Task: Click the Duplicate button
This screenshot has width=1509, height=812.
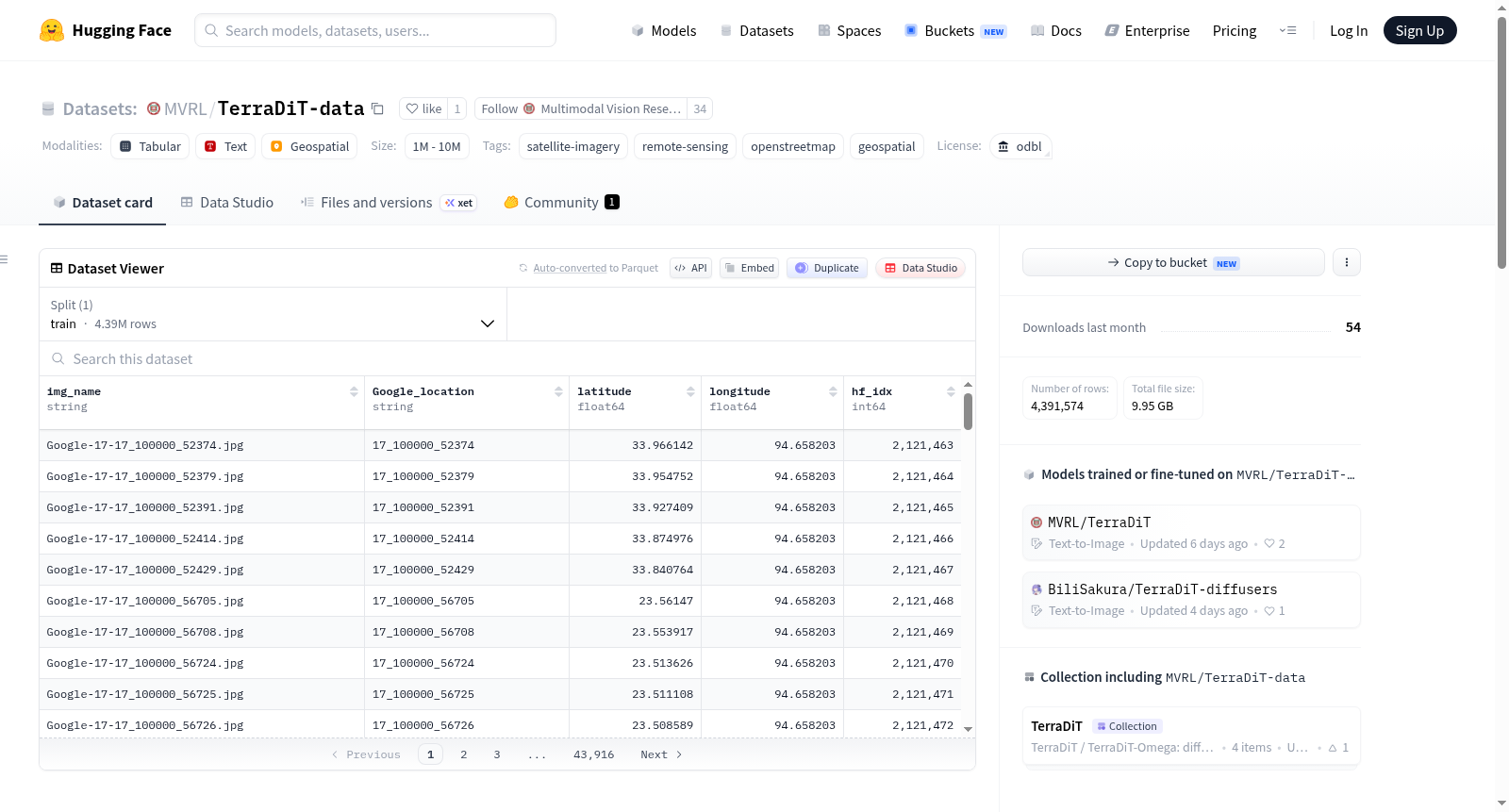Action: click(826, 268)
